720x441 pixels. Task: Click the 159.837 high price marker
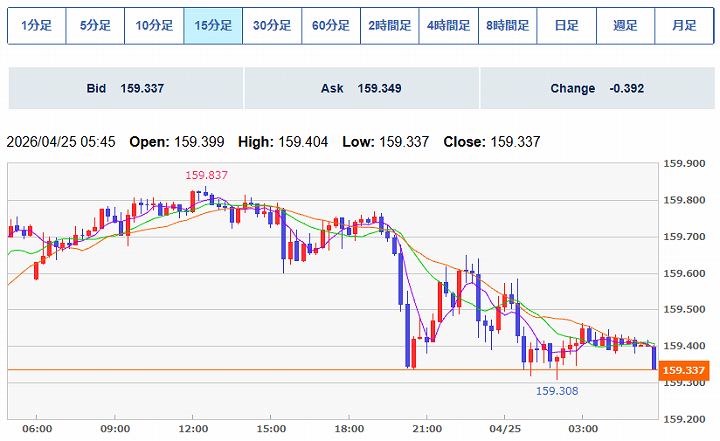[x=206, y=175]
